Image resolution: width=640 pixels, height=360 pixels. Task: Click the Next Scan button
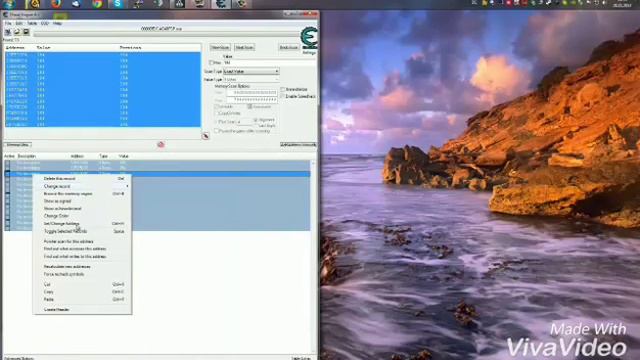point(244,47)
